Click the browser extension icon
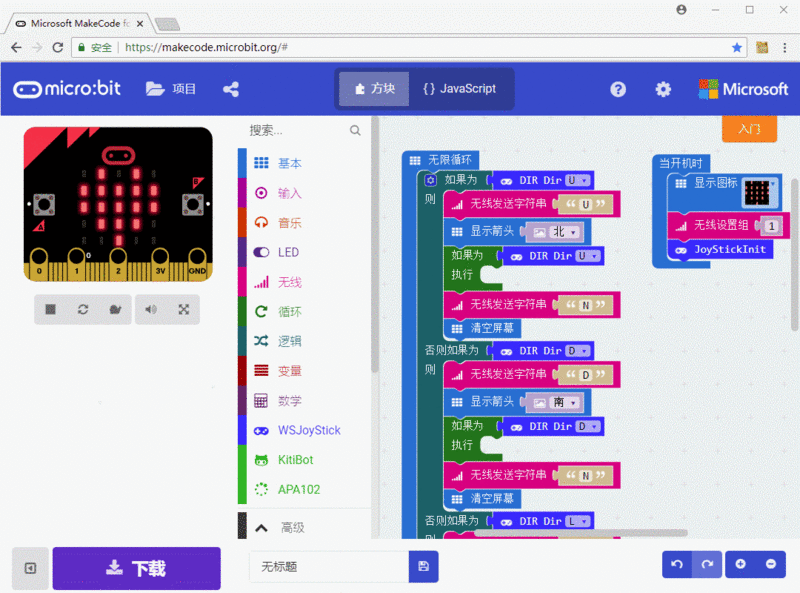Screen dimensions: 800x593 click(762, 47)
